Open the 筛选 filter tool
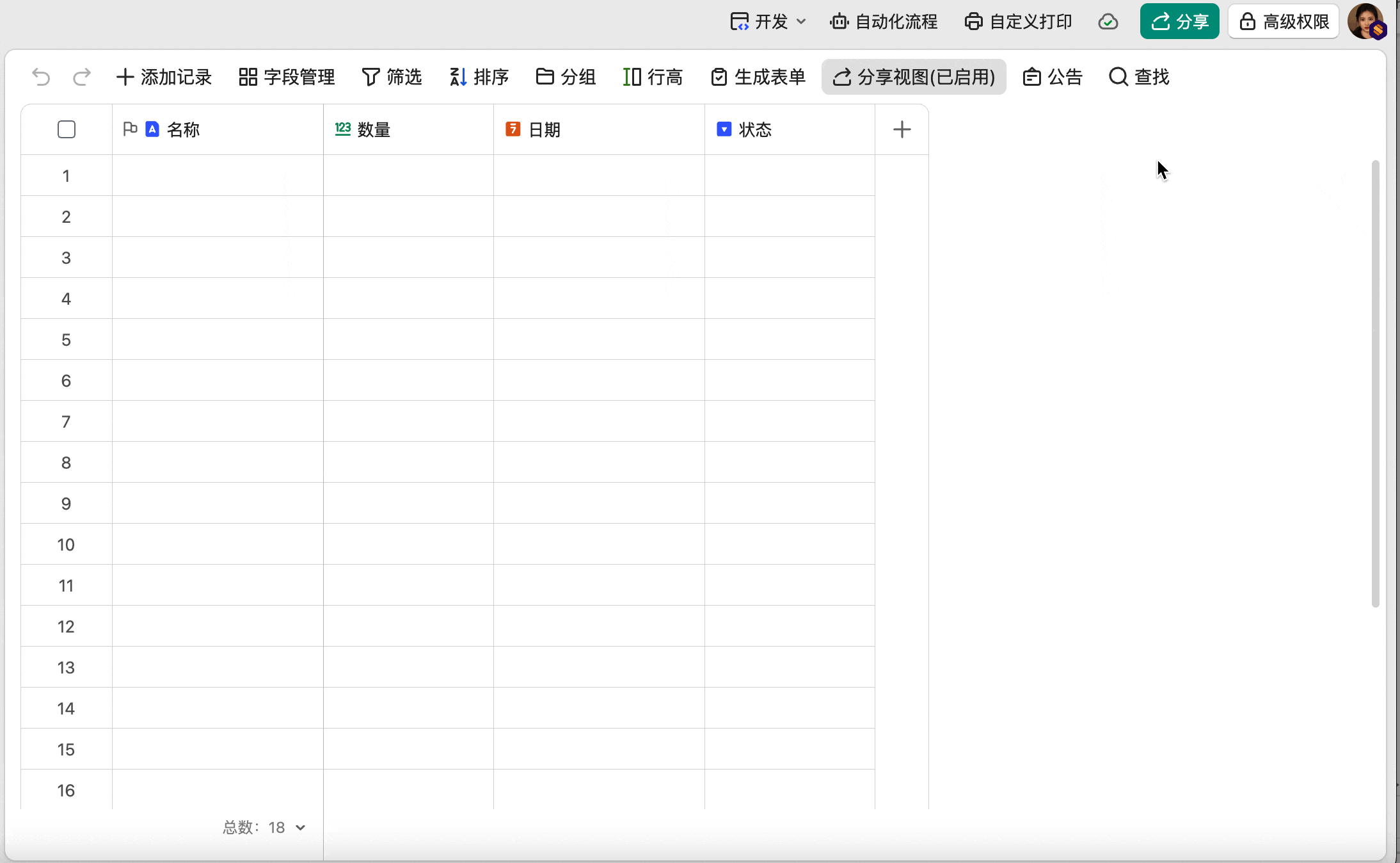1400x863 pixels. 392,77
